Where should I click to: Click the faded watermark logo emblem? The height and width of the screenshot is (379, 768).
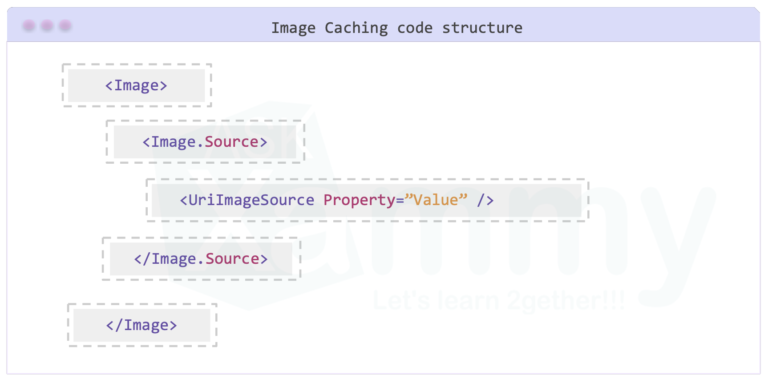pyautogui.click(x=255, y=206)
